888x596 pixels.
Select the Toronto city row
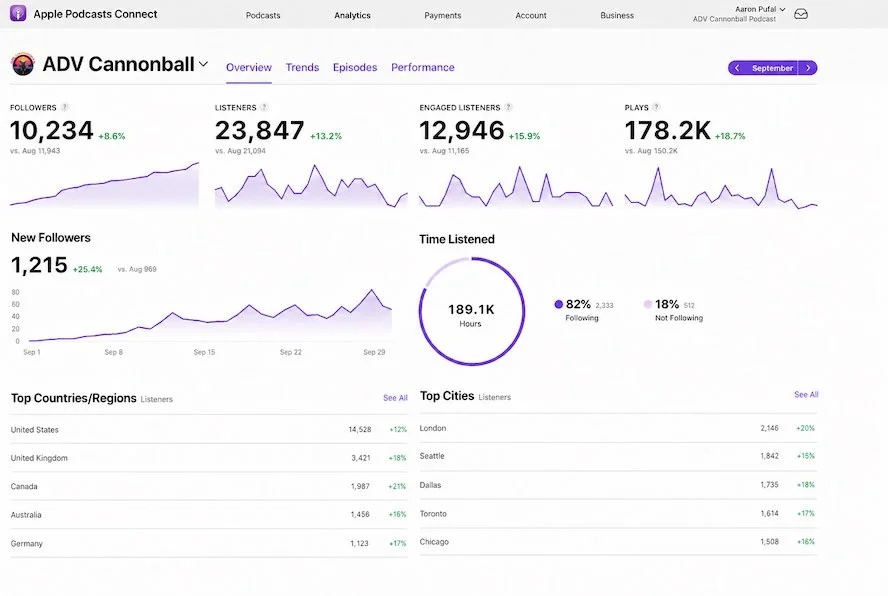tap(618, 513)
